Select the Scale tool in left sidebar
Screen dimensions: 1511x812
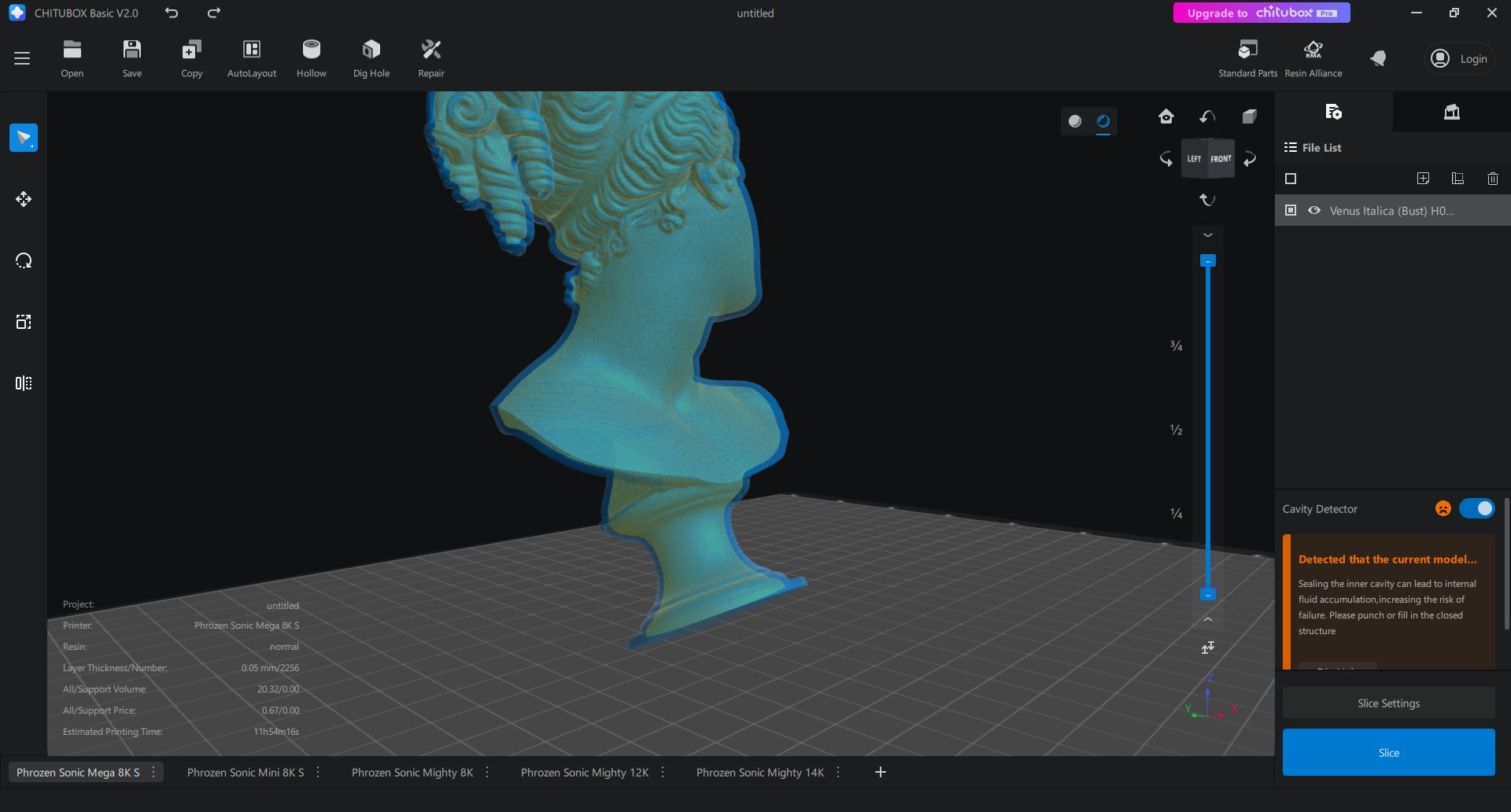[24, 321]
